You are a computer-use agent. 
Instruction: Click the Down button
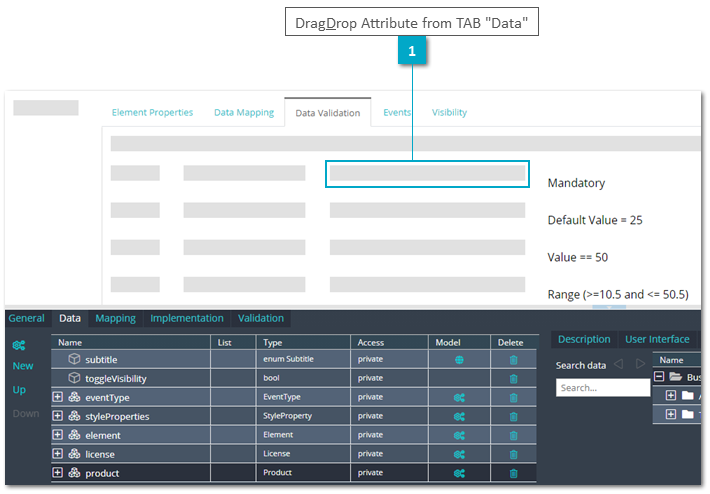pyautogui.click(x=26, y=413)
